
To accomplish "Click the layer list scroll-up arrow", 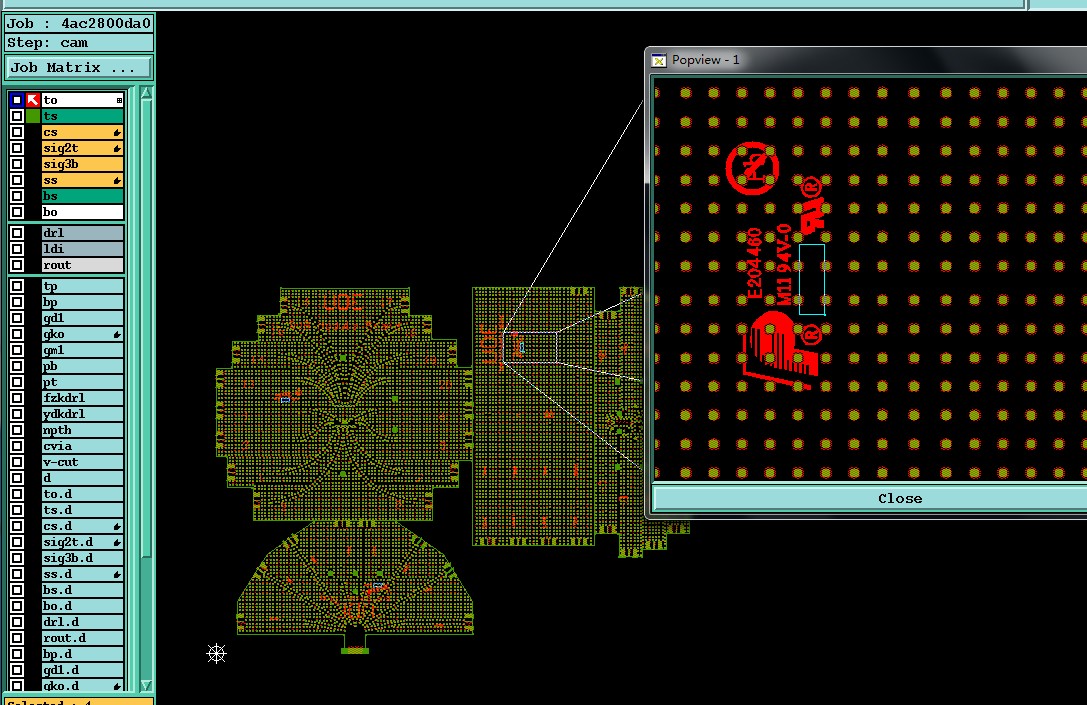I will pyautogui.click(x=146, y=93).
